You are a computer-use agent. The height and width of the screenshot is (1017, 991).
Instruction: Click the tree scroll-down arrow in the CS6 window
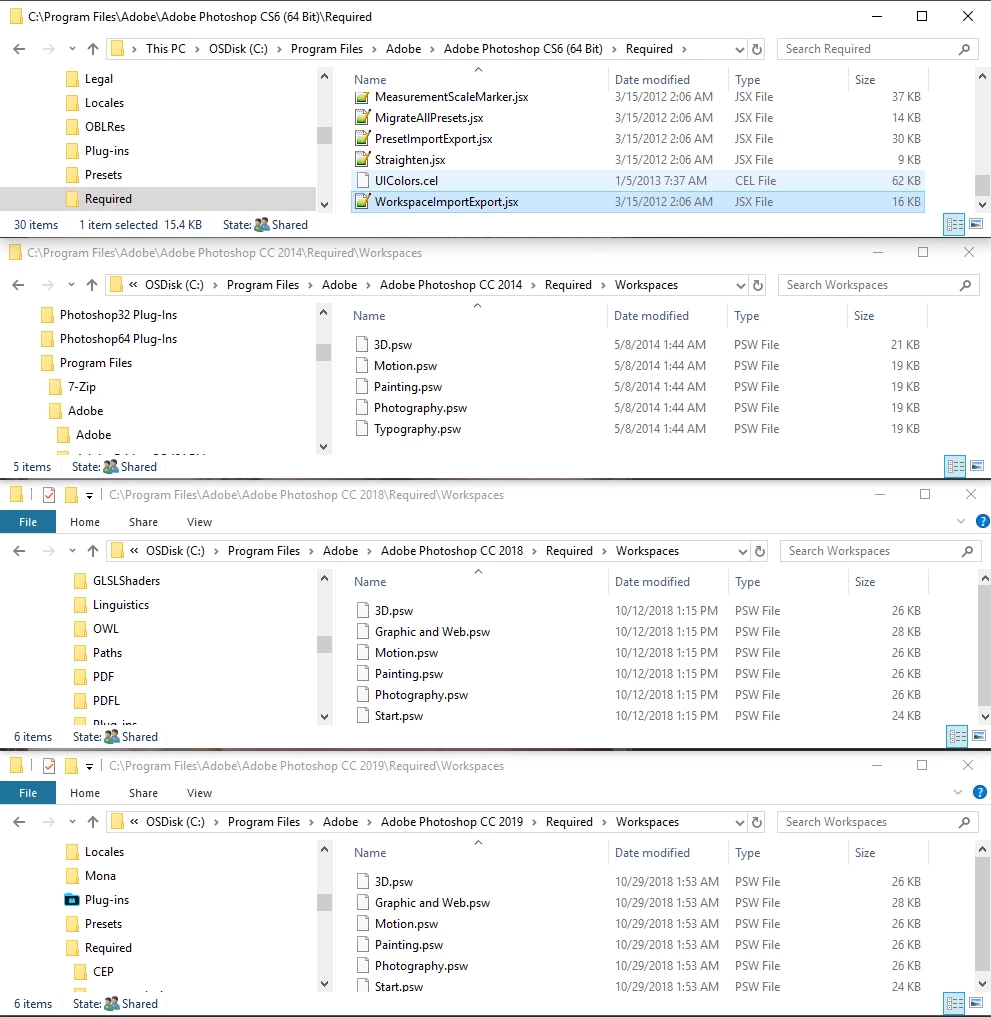click(x=324, y=204)
